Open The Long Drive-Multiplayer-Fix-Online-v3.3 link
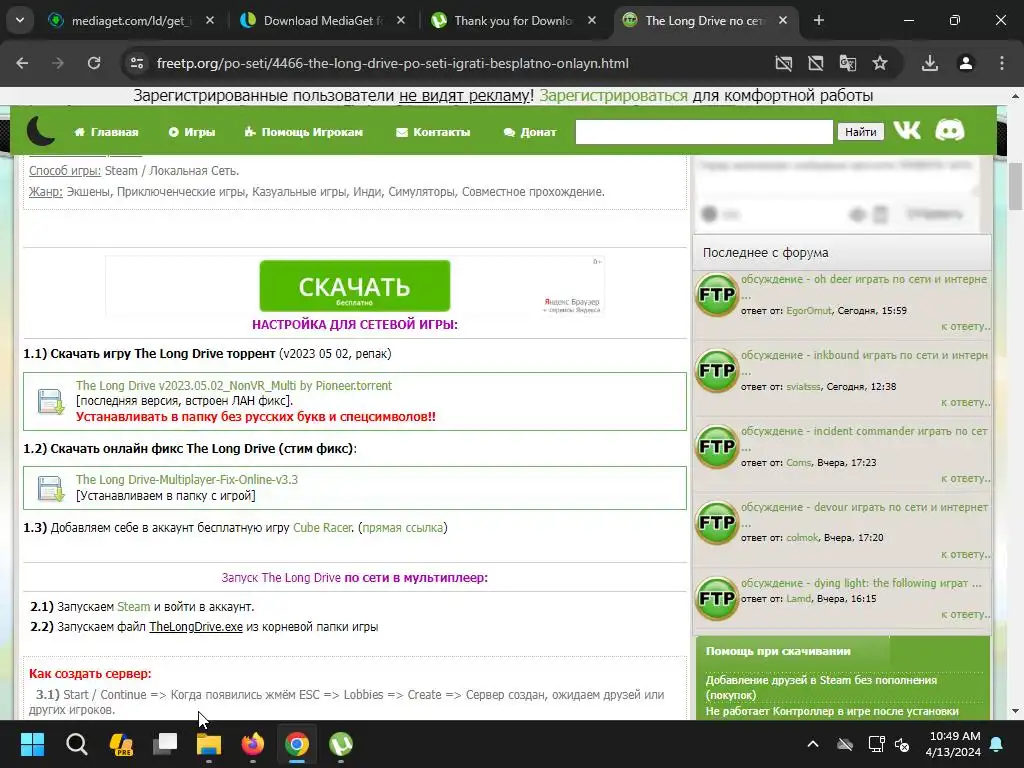1024x768 pixels. tap(187, 479)
